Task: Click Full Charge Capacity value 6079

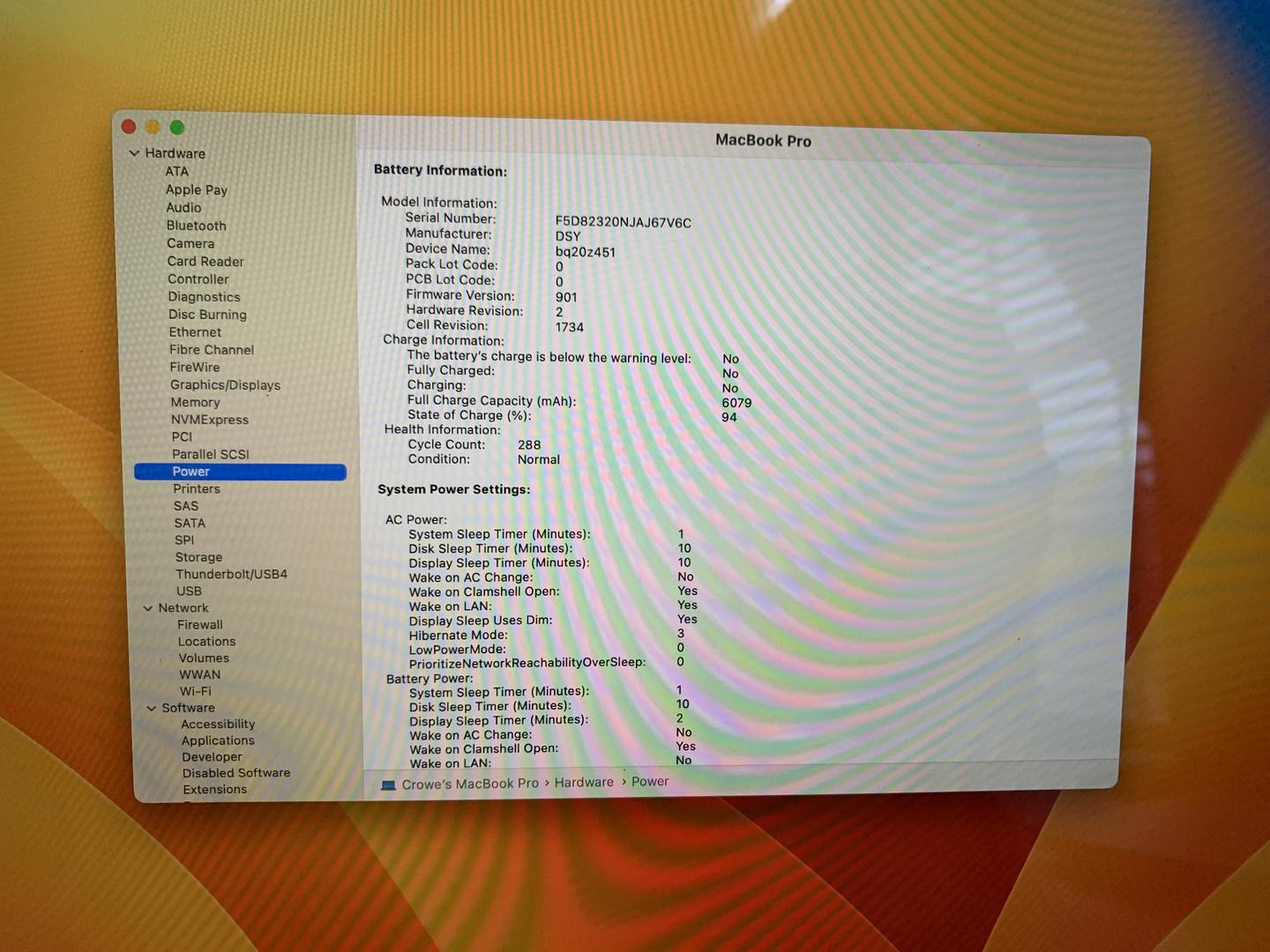Action: coord(736,403)
